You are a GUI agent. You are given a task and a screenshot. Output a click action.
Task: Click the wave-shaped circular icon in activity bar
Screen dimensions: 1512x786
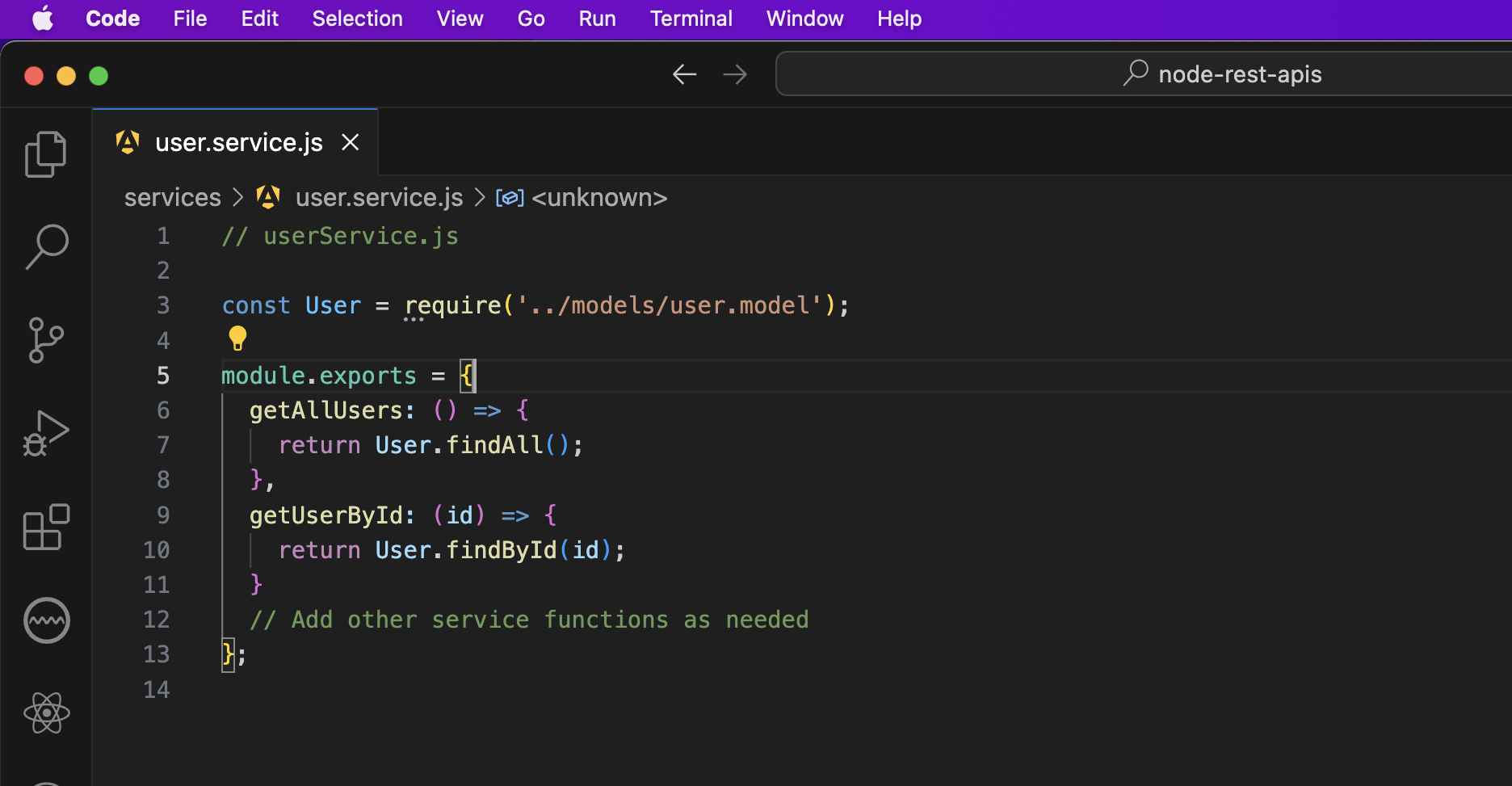(x=46, y=620)
